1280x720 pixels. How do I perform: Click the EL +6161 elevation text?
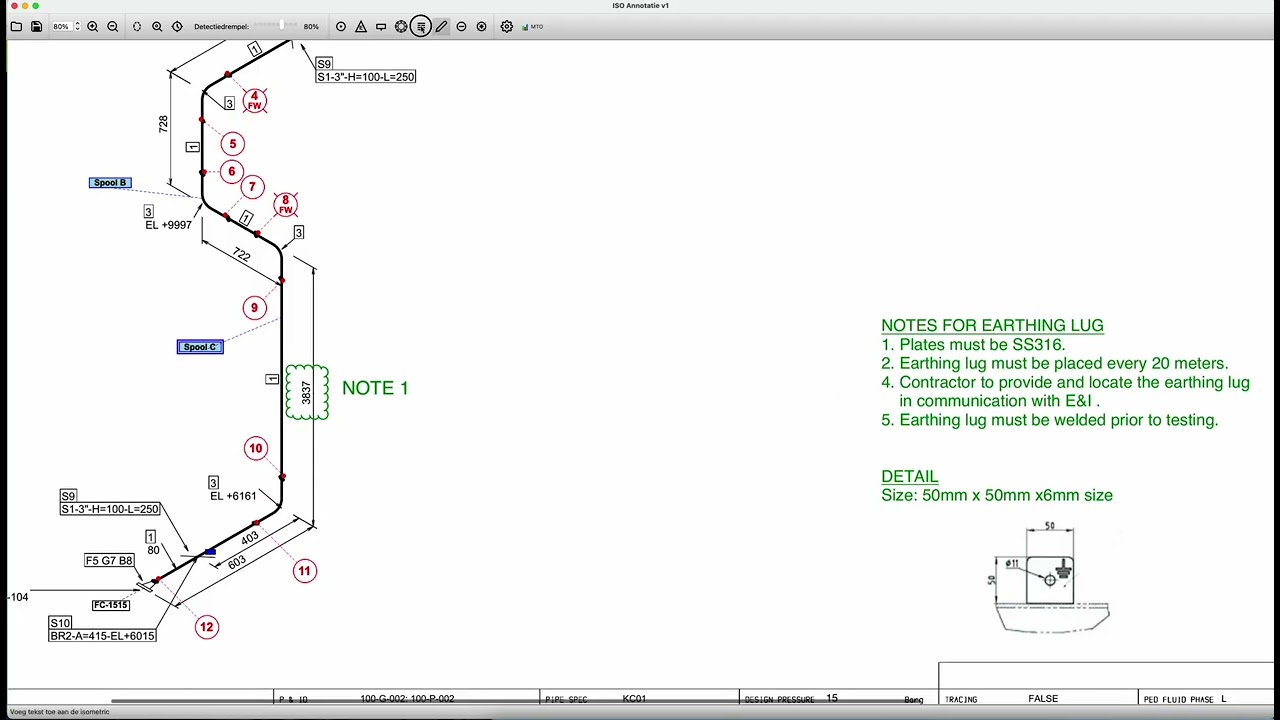pos(233,496)
